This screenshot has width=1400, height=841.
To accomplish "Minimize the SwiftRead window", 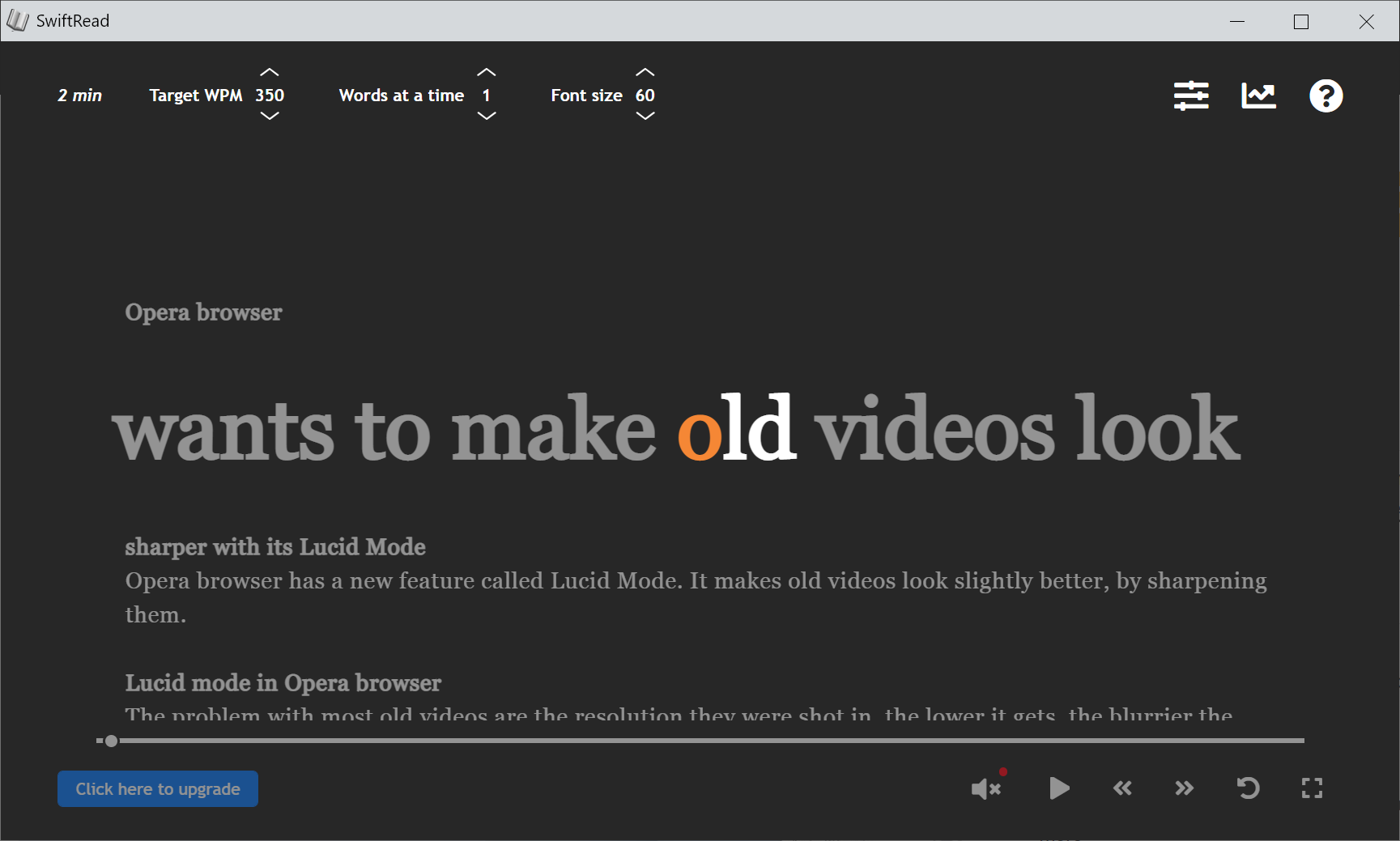I will coord(1237,21).
